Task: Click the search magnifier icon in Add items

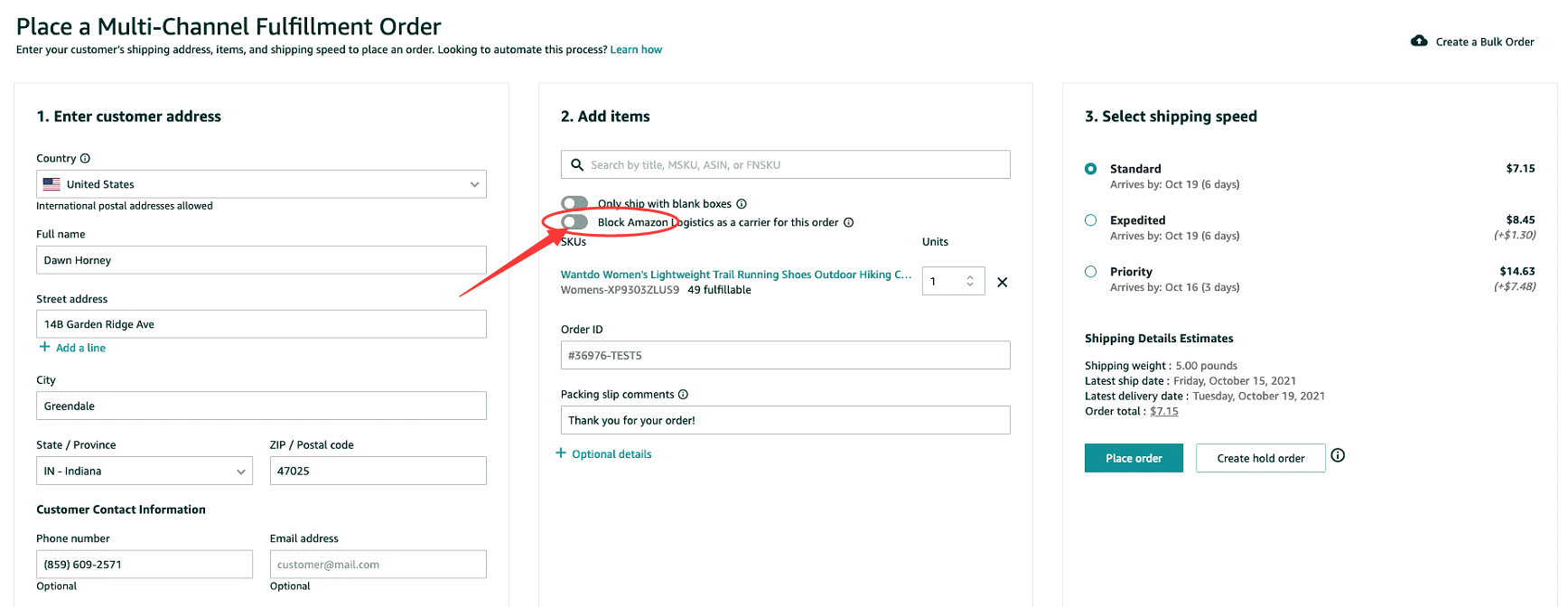Action: tap(577, 165)
